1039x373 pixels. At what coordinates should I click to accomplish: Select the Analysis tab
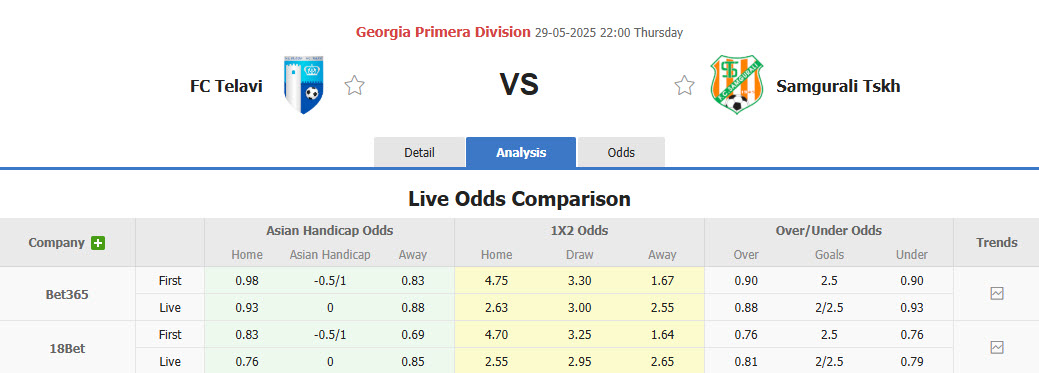[x=521, y=152]
